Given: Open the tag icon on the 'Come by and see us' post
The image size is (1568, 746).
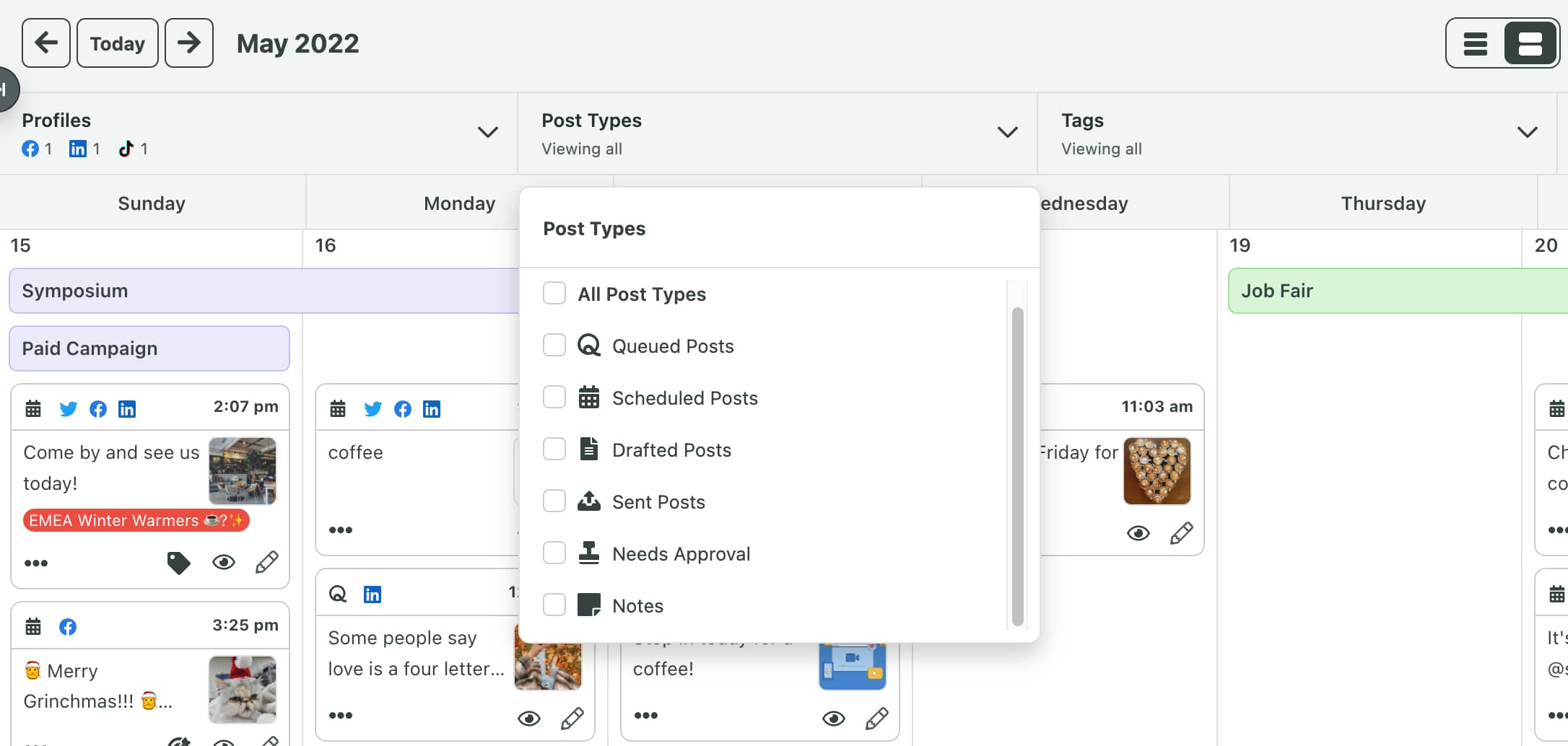Looking at the screenshot, I should click(178, 563).
